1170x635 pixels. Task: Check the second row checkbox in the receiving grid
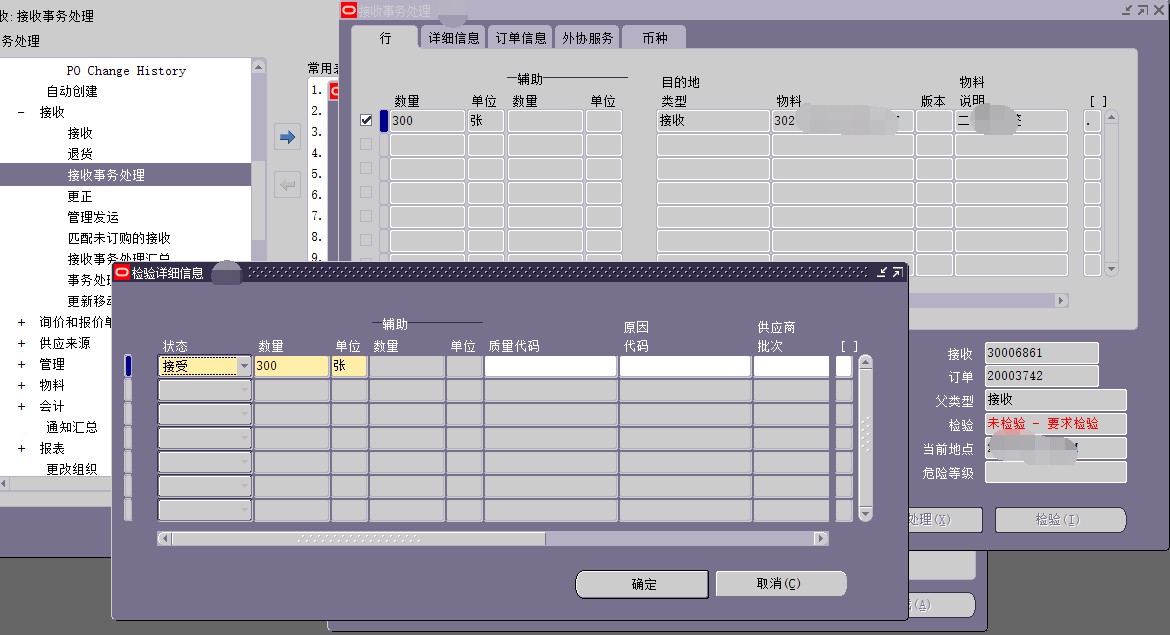click(366, 144)
